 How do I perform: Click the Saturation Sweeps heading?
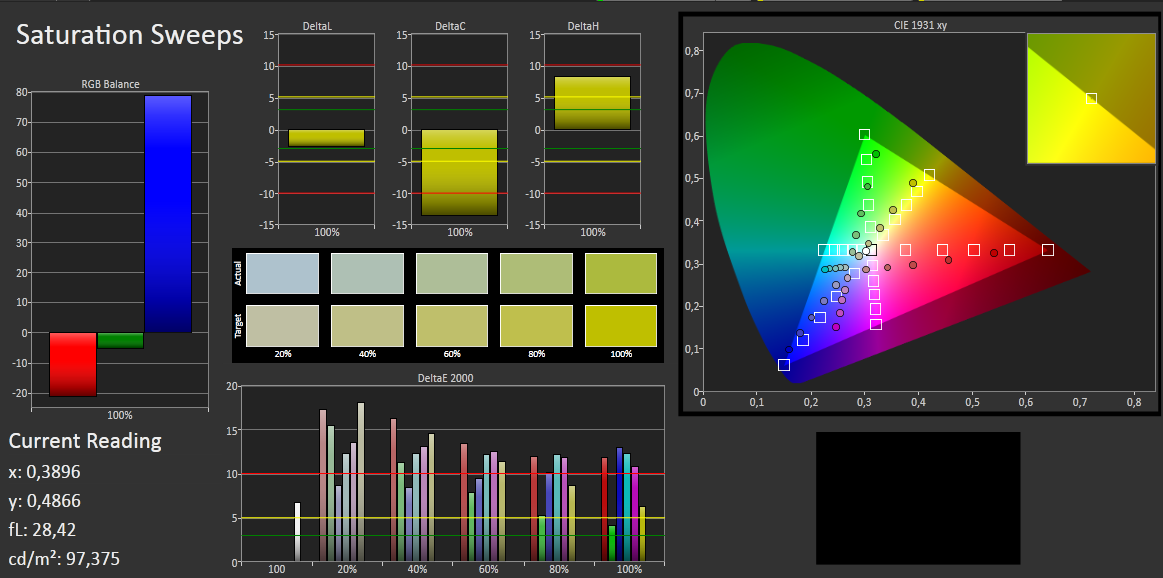click(x=130, y=35)
